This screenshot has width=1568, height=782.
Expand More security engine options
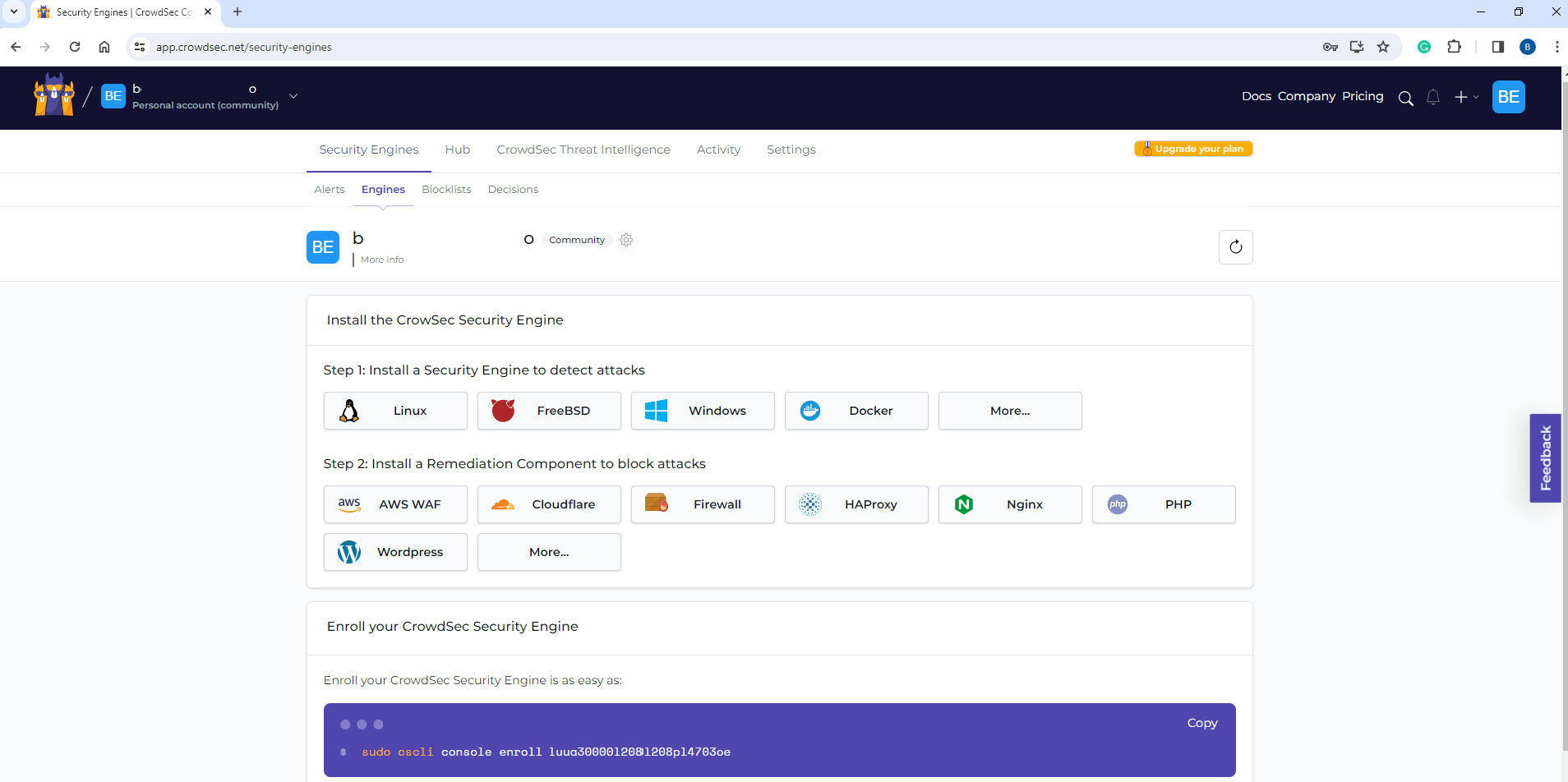(1009, 411)
